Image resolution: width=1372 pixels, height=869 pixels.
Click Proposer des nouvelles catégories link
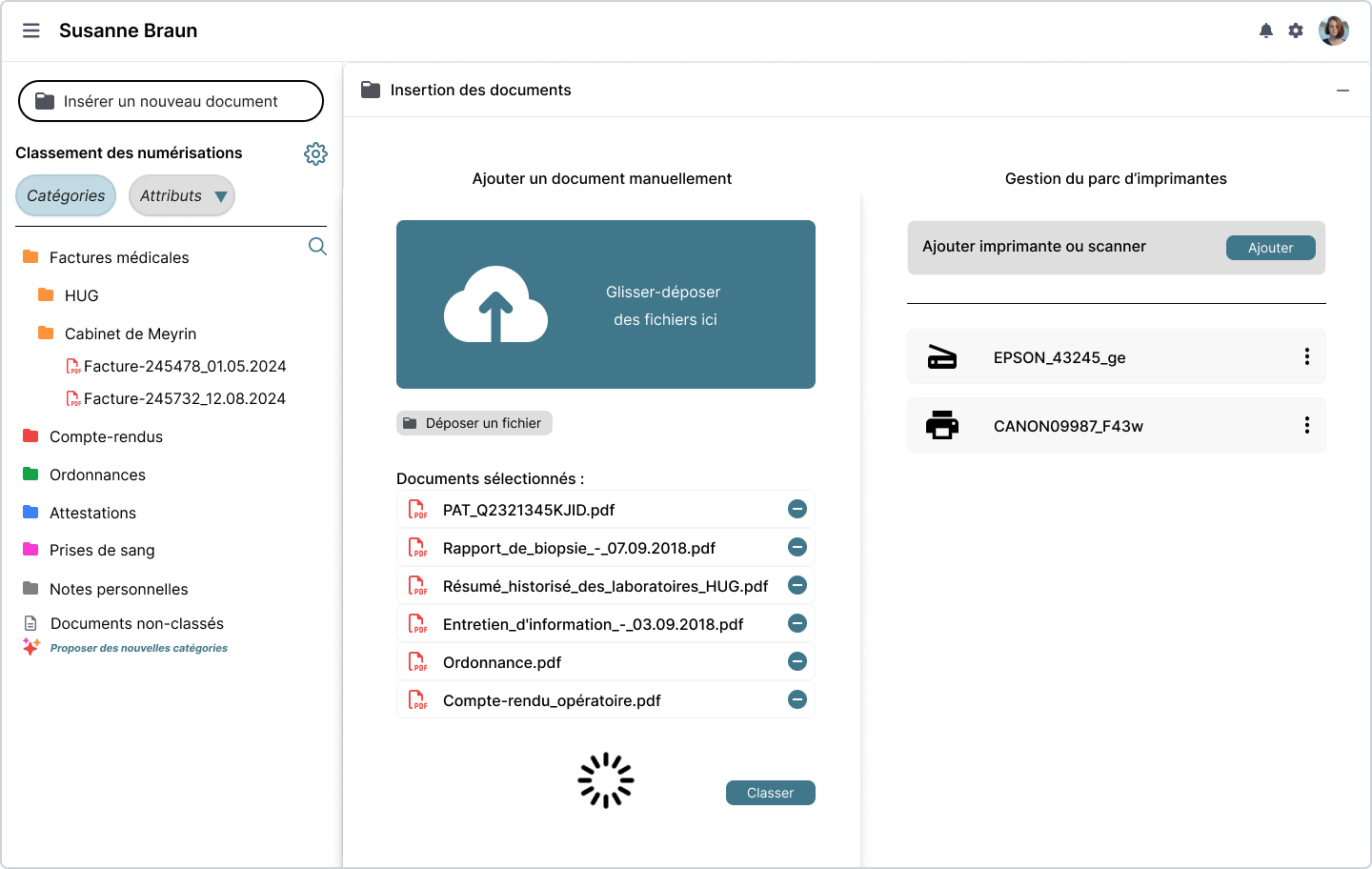(138, 648)
